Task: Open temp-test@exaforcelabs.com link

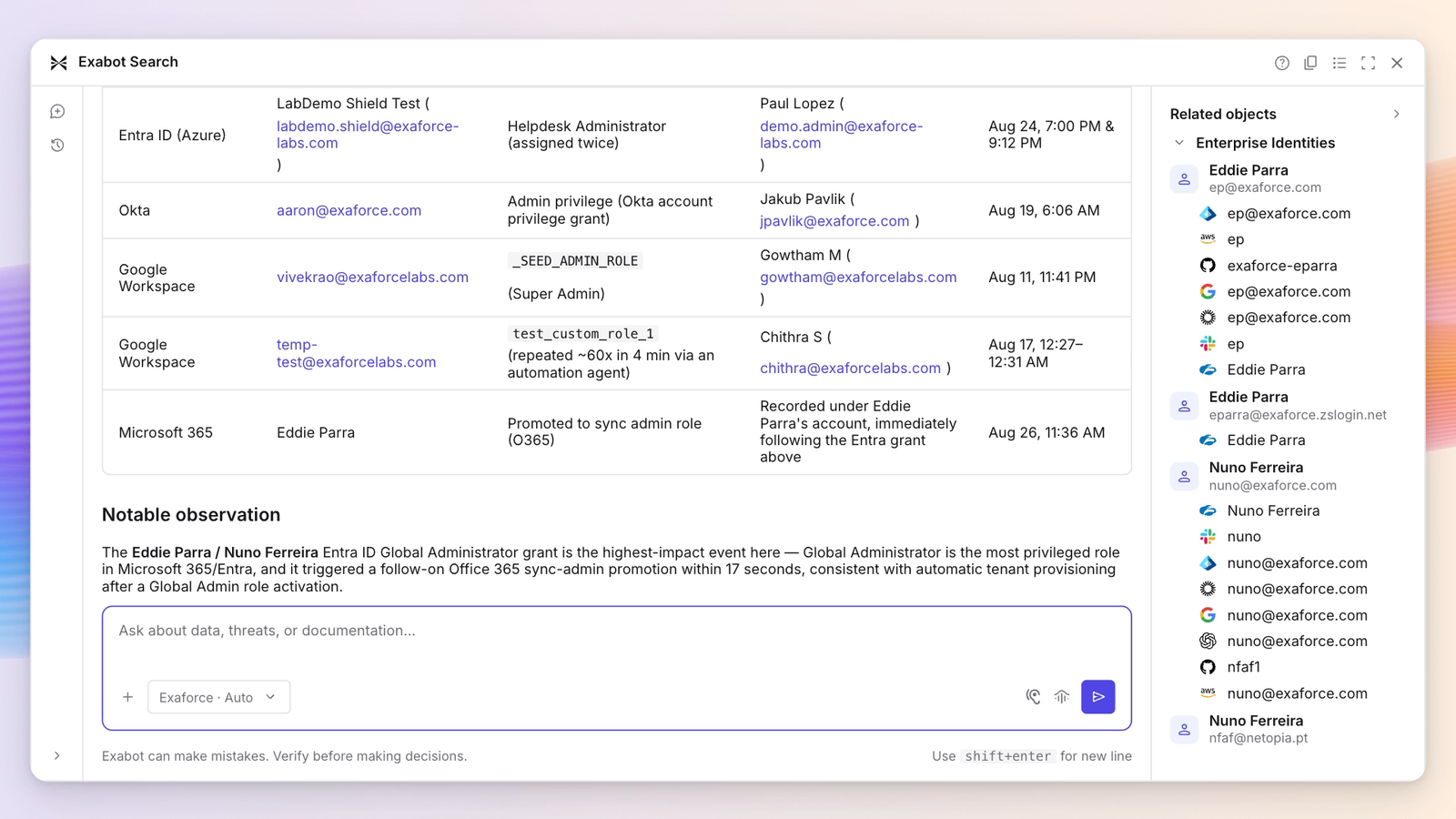Action: click(356, 353)
